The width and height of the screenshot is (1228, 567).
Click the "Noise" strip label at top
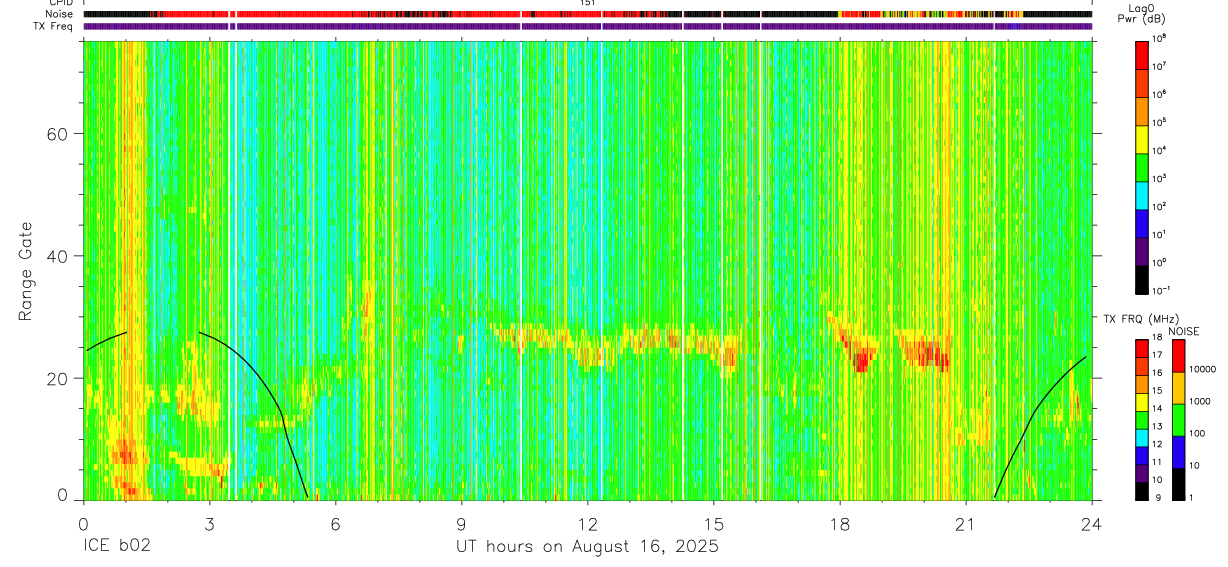point(58,14)
